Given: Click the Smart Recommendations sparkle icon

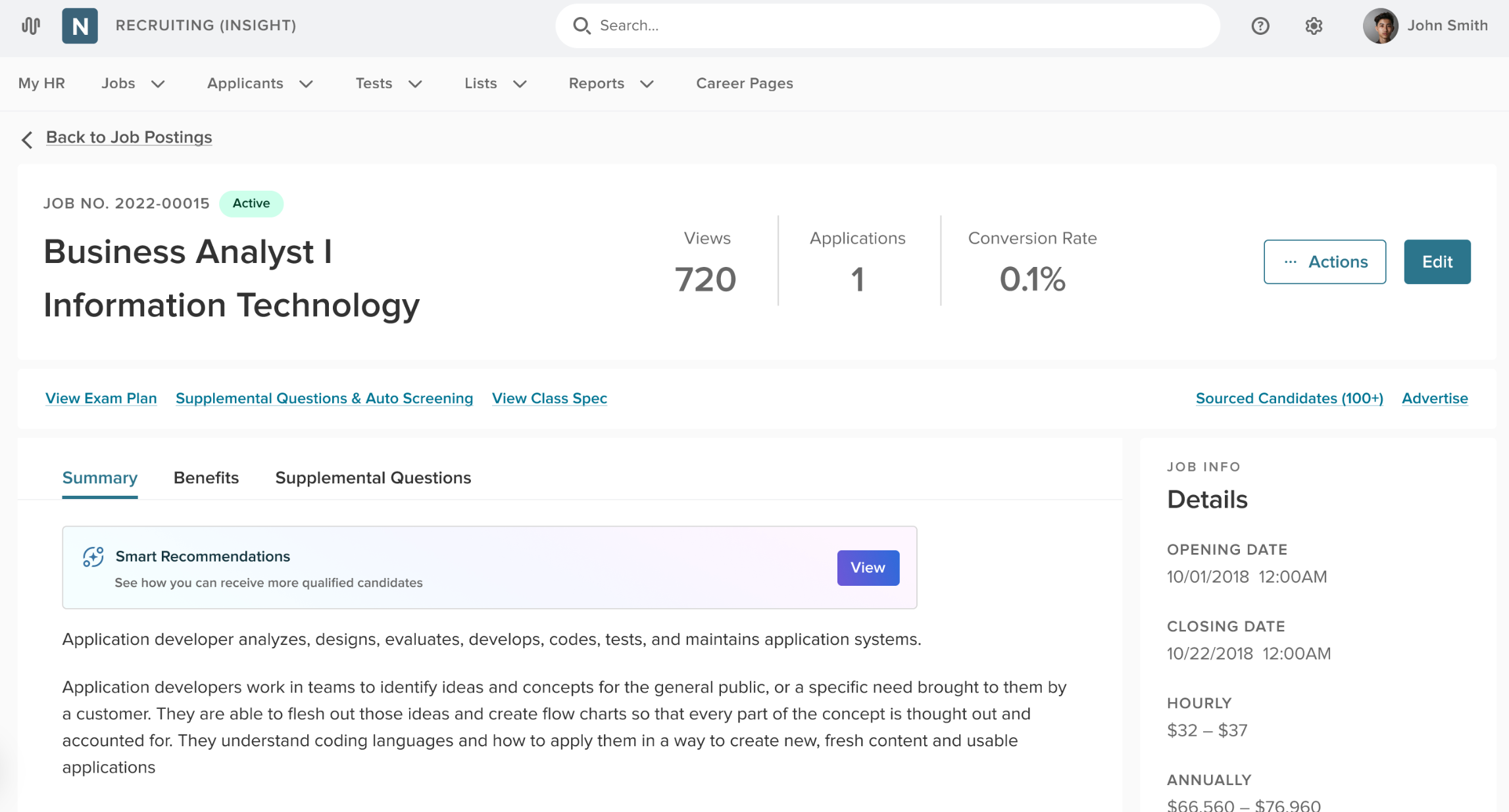Looking at the screenshot, I should pos(93,556).
